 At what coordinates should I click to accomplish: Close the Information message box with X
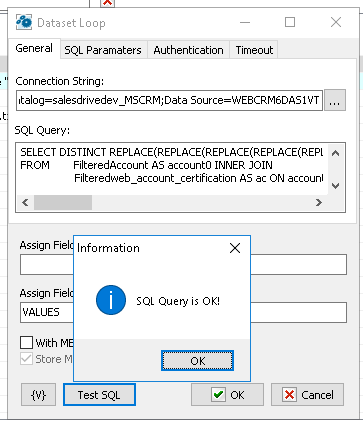pos(235,248)
